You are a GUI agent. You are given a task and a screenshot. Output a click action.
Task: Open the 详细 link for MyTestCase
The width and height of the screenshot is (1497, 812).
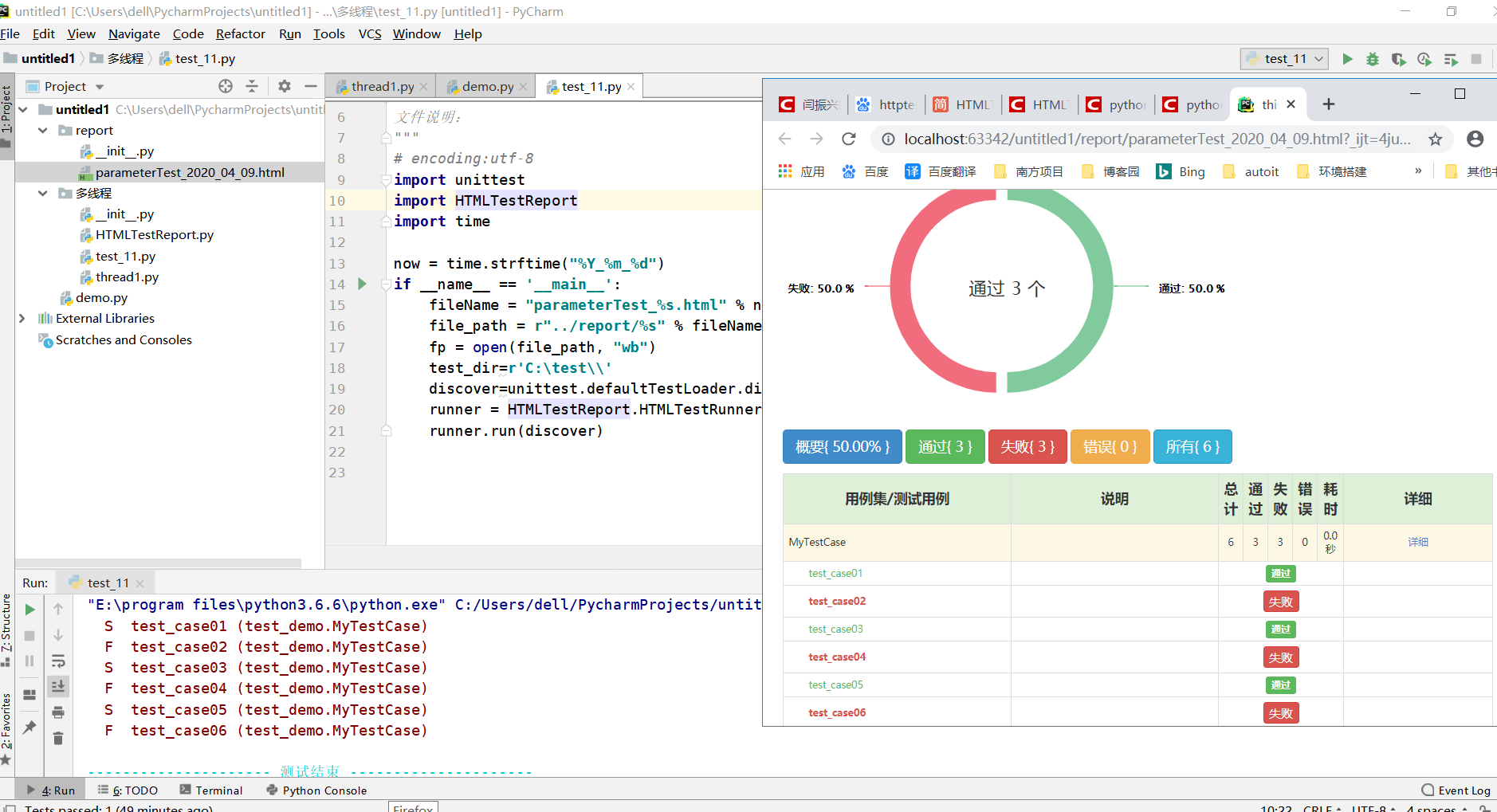(x=1418, y=542)
